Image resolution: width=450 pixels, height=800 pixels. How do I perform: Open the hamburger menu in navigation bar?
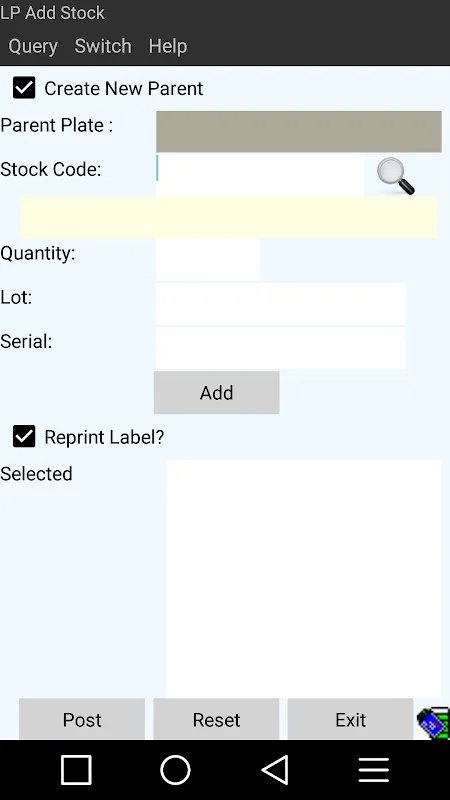tap(373, 769)
